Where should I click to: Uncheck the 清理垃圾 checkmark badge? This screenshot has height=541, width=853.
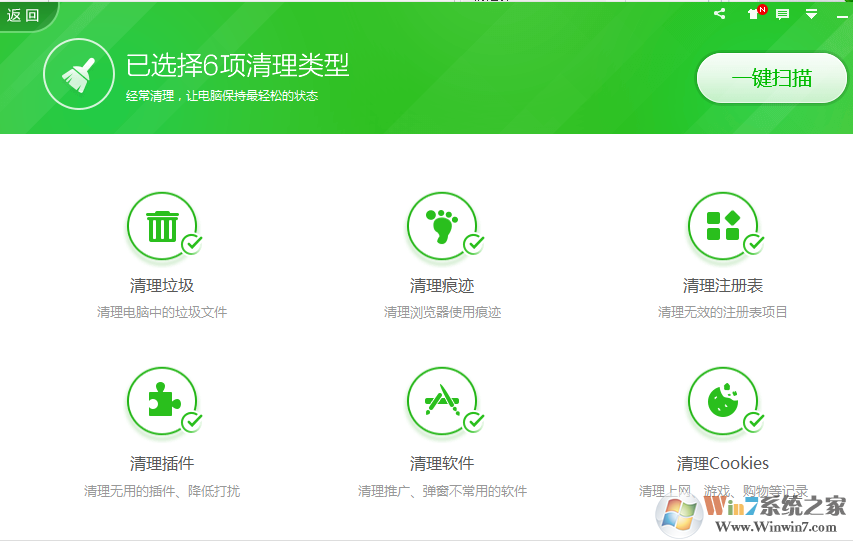(192, 244)
